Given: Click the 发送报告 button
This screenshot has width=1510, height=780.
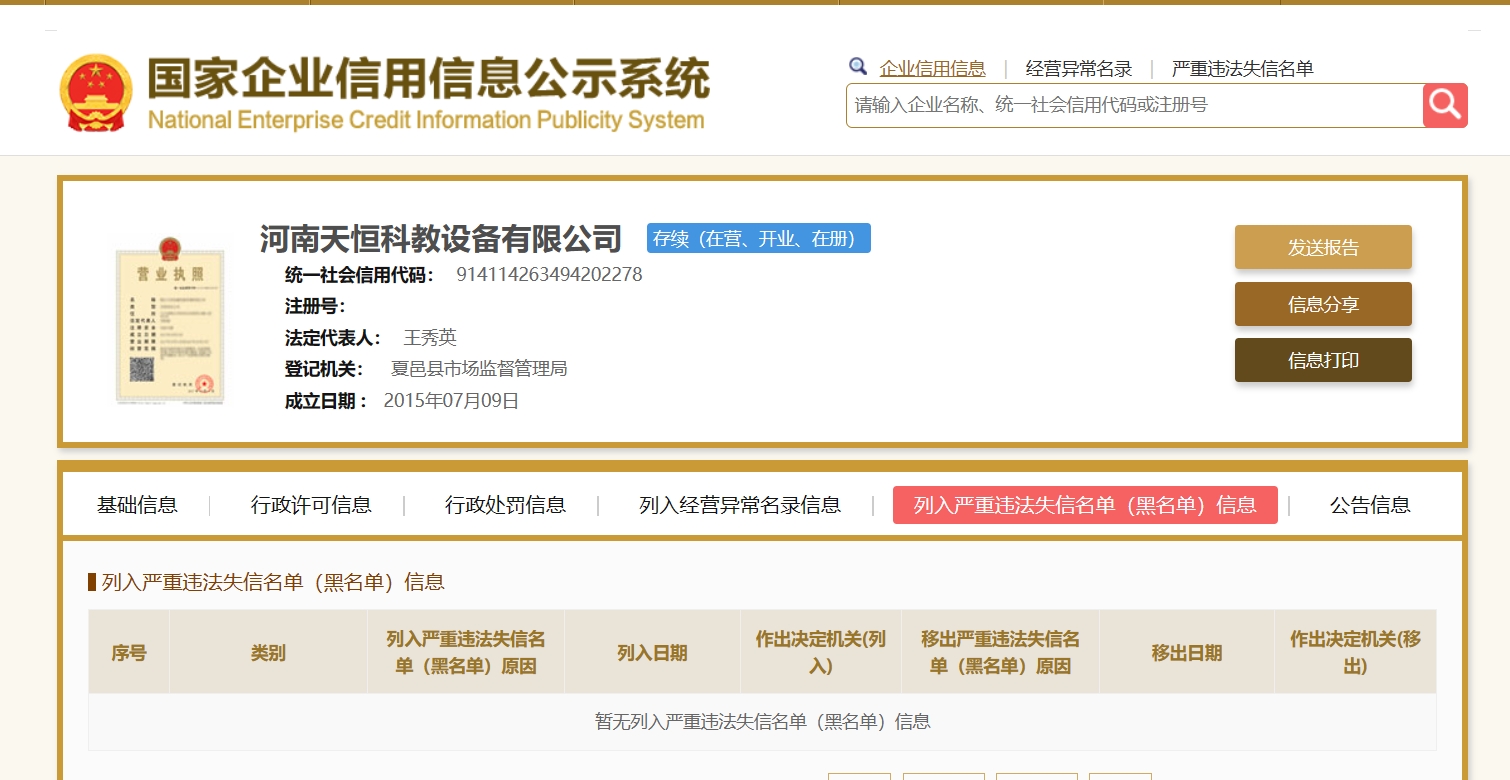Looking at the screenshot, I should tap(1323, 247).
